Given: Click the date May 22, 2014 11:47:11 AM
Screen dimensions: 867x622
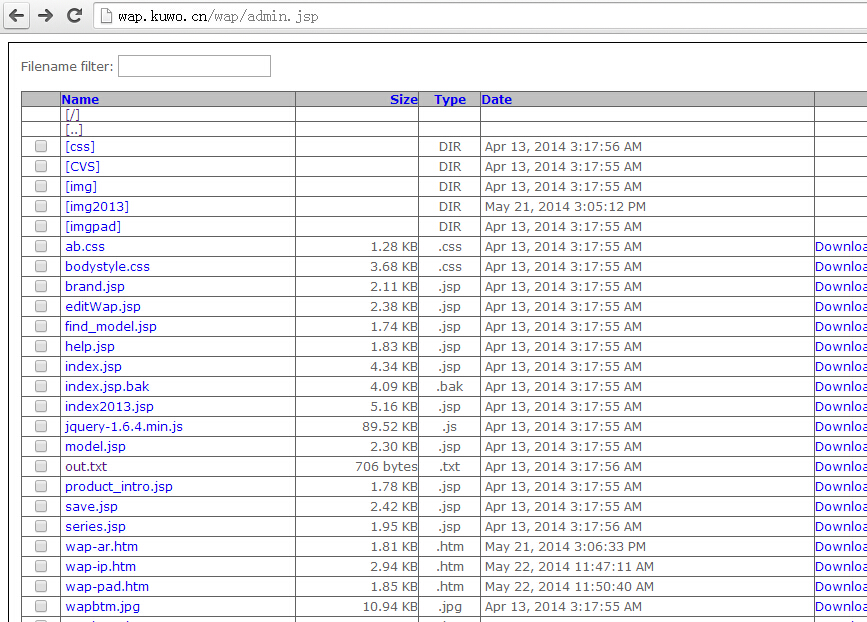Looking at the screenshot, I should [x=569, y=567].
